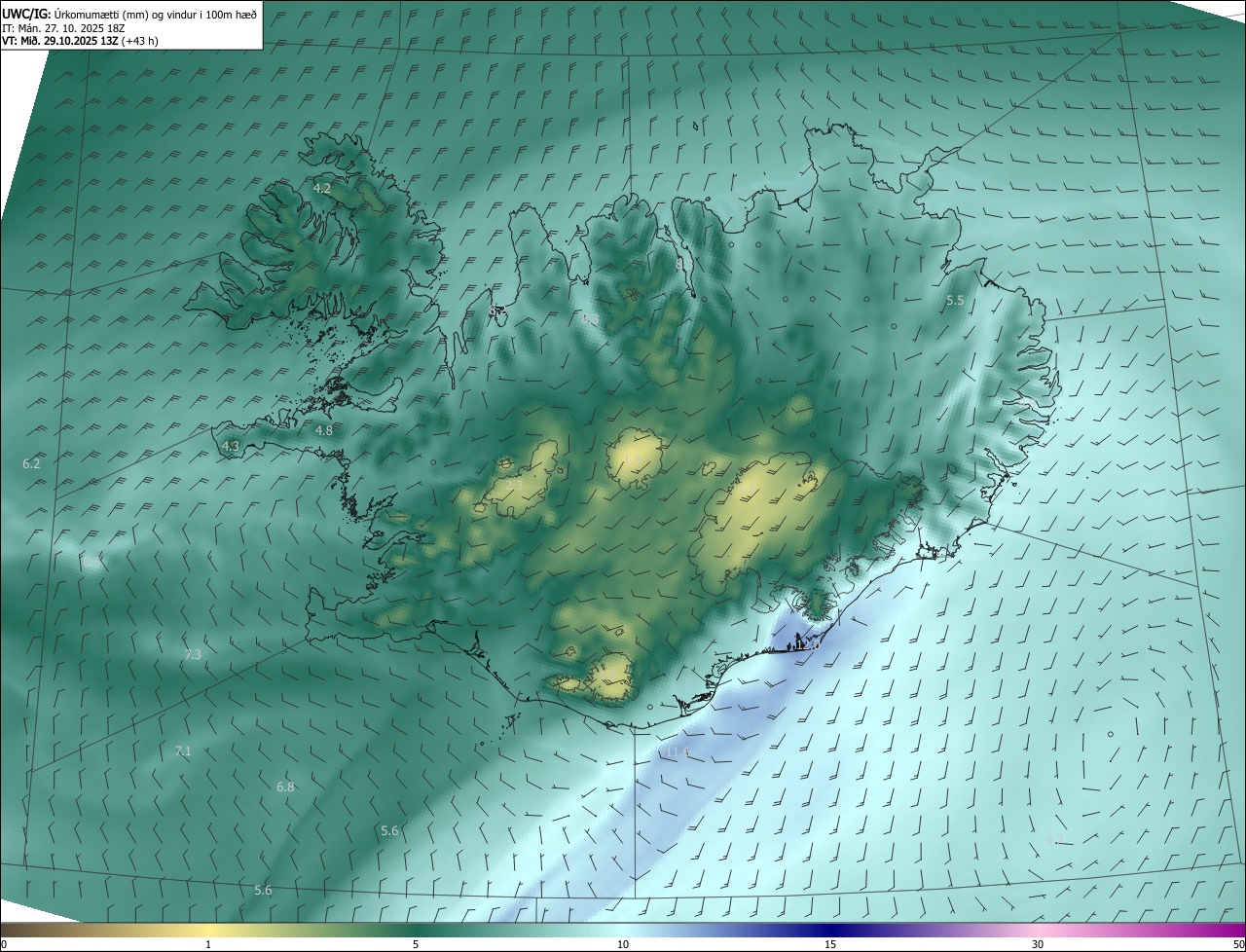This screenshot has width=1246, height=952.
Task: Click the 10 tick on the colour scale
Action: click(x=623, y=945)
